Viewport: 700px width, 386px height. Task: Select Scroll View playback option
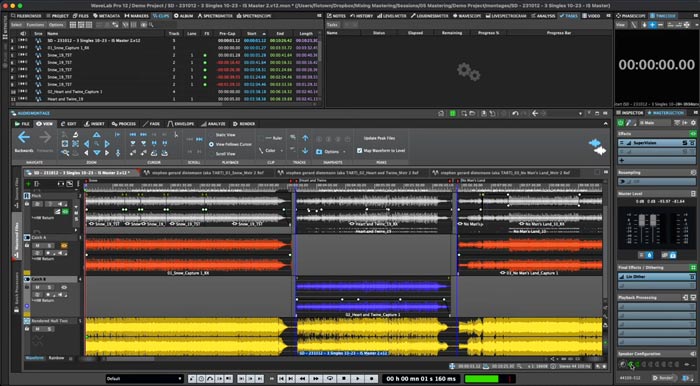[225, 154]
